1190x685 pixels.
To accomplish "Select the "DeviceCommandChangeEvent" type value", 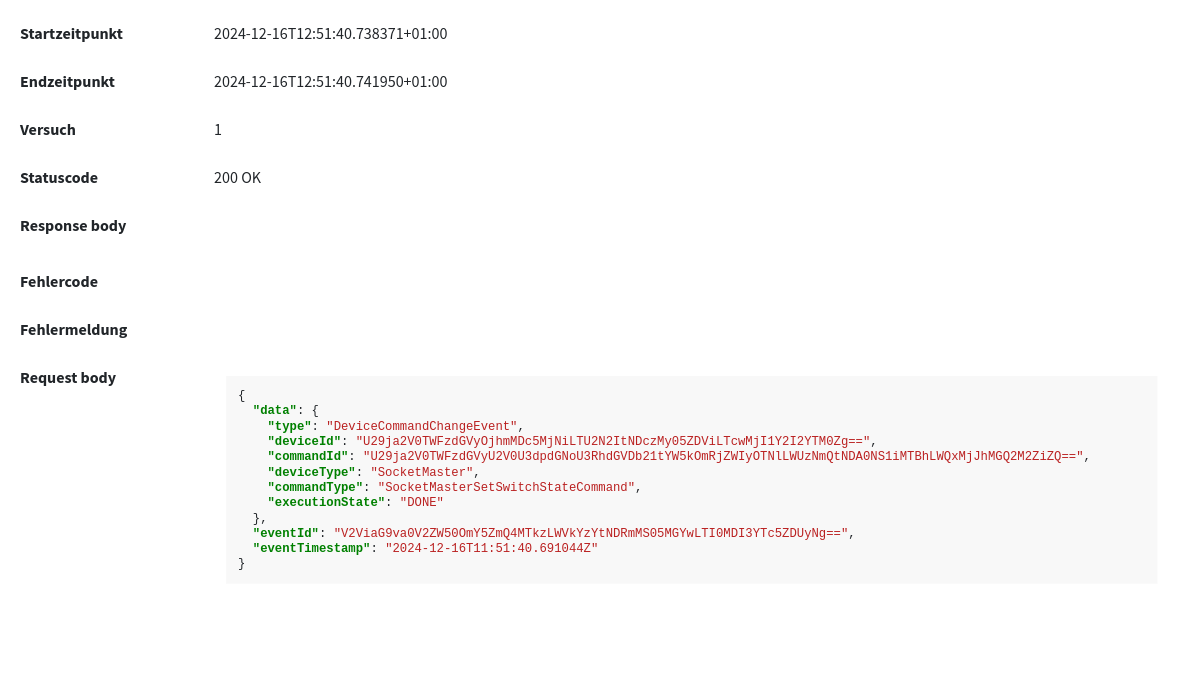I will click(x=422, y=426).
